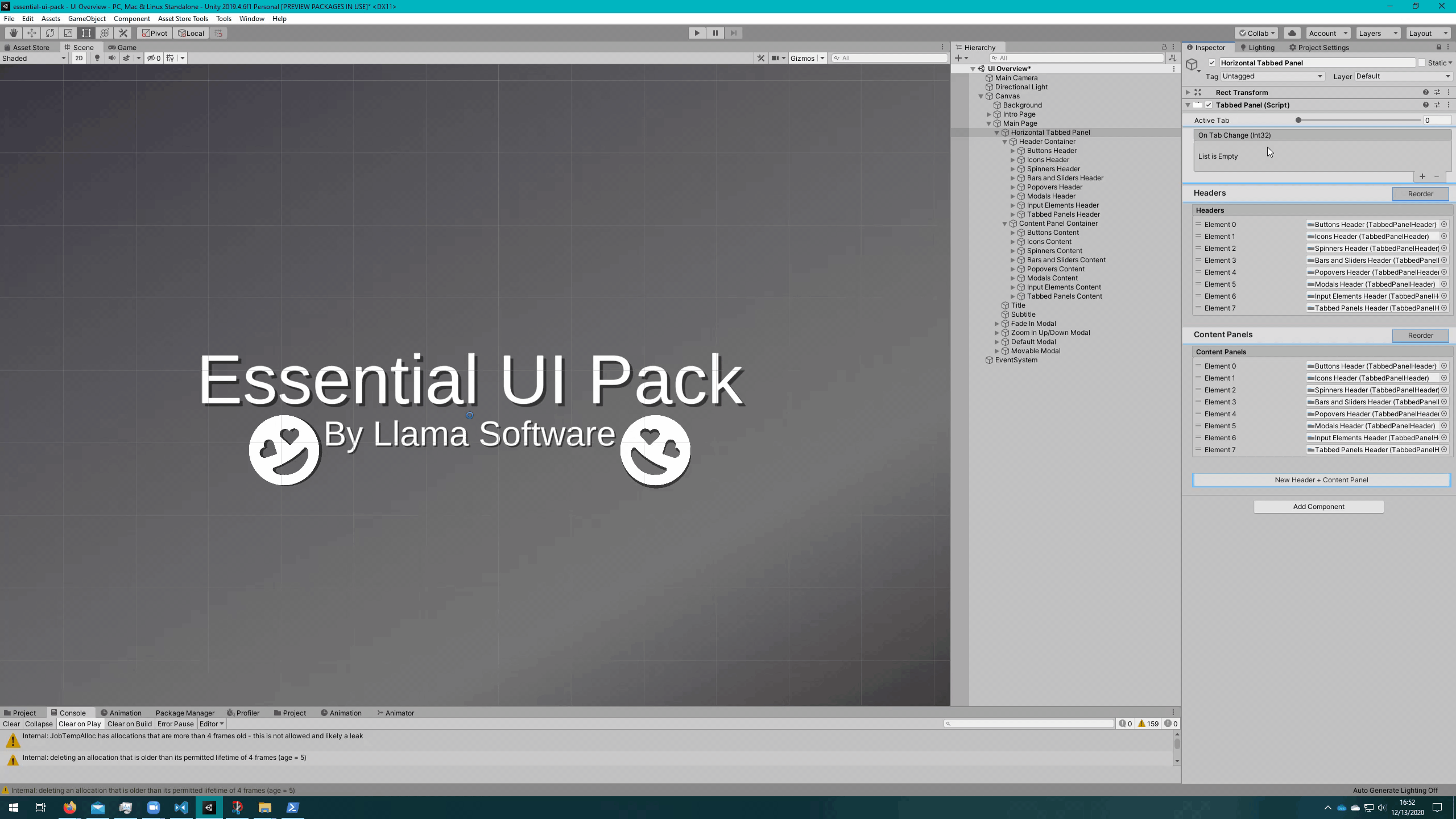The width and height of the screenshot is (1456, 819).
Task: Open the Tag dropdown
Action: pos(1272,76)
